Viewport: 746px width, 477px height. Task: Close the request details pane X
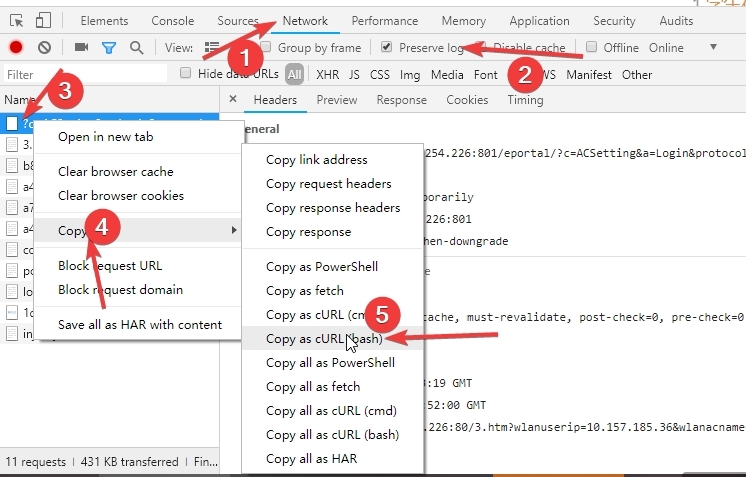pyautogui.click(x=233, y=99)
